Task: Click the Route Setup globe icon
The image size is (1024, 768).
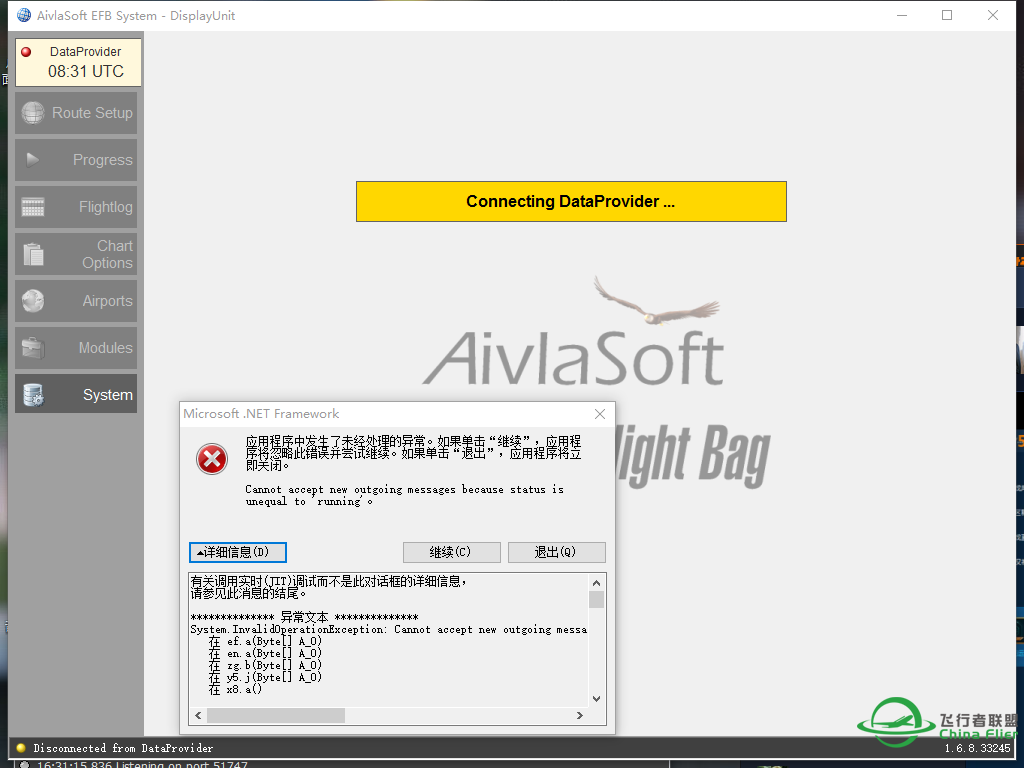Action: pyautogui.click(x=34, y=113)
